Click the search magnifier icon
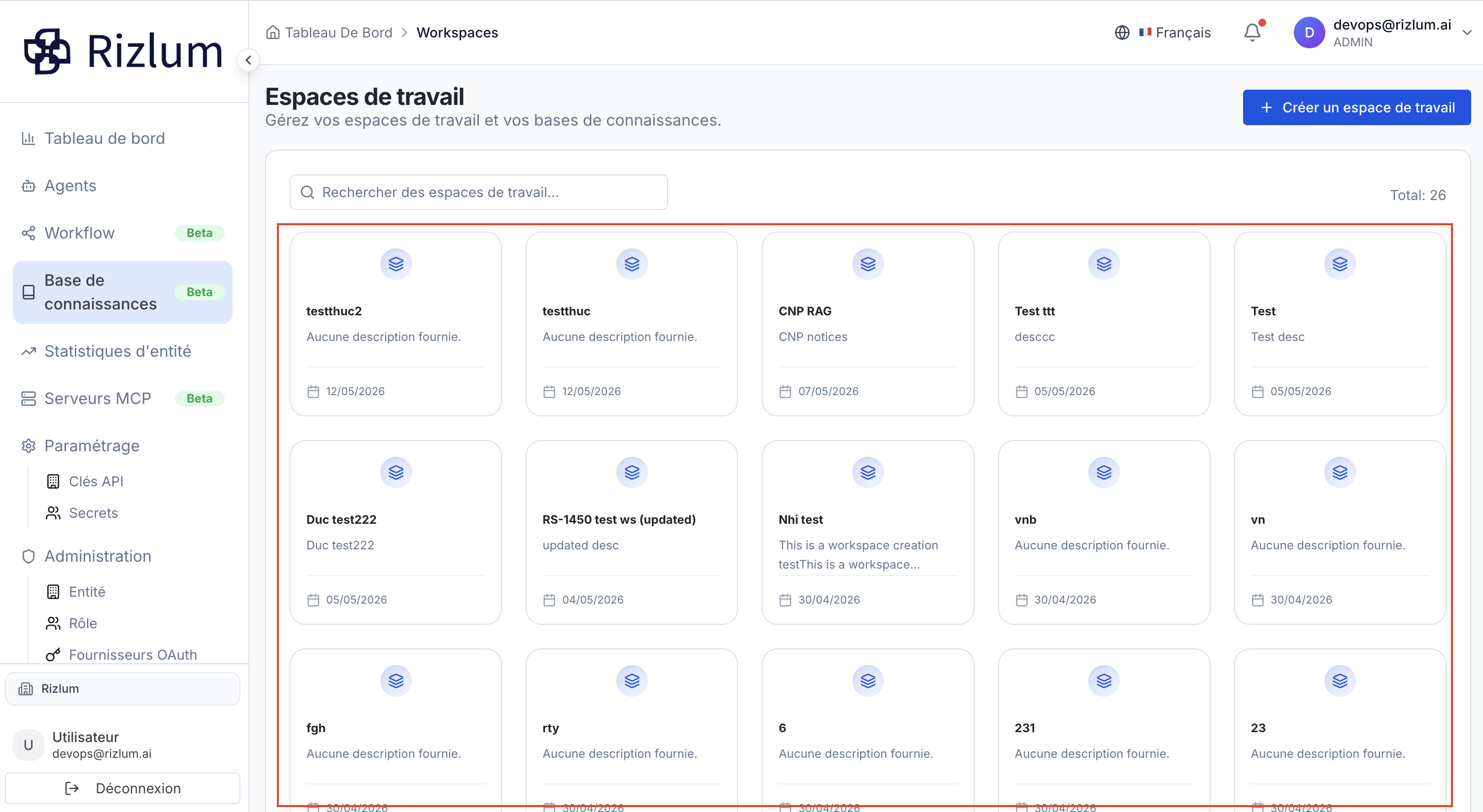The width and height of the screenshot is (1483, 812). pos(307,192)
